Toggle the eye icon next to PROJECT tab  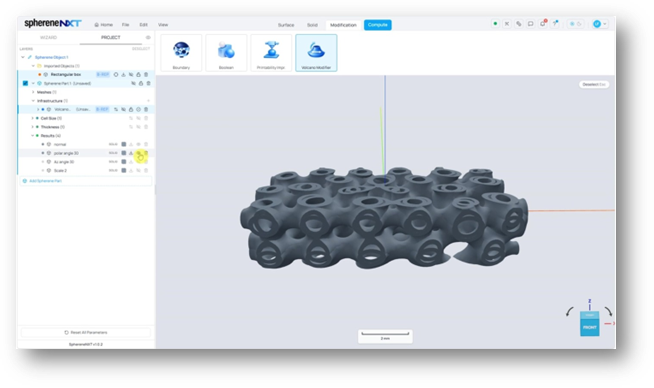[148, 38]
